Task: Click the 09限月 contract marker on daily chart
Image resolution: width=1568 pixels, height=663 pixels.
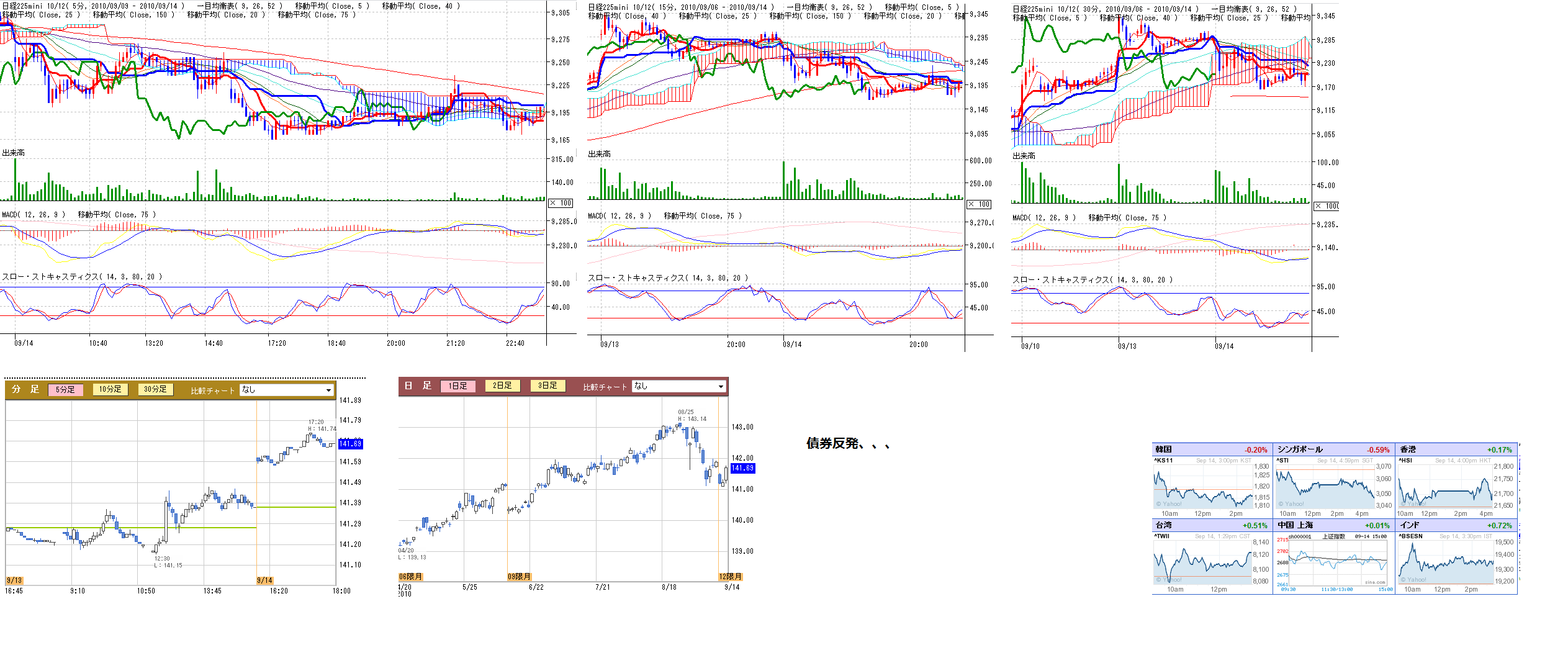Action: [x=519, y=577]
